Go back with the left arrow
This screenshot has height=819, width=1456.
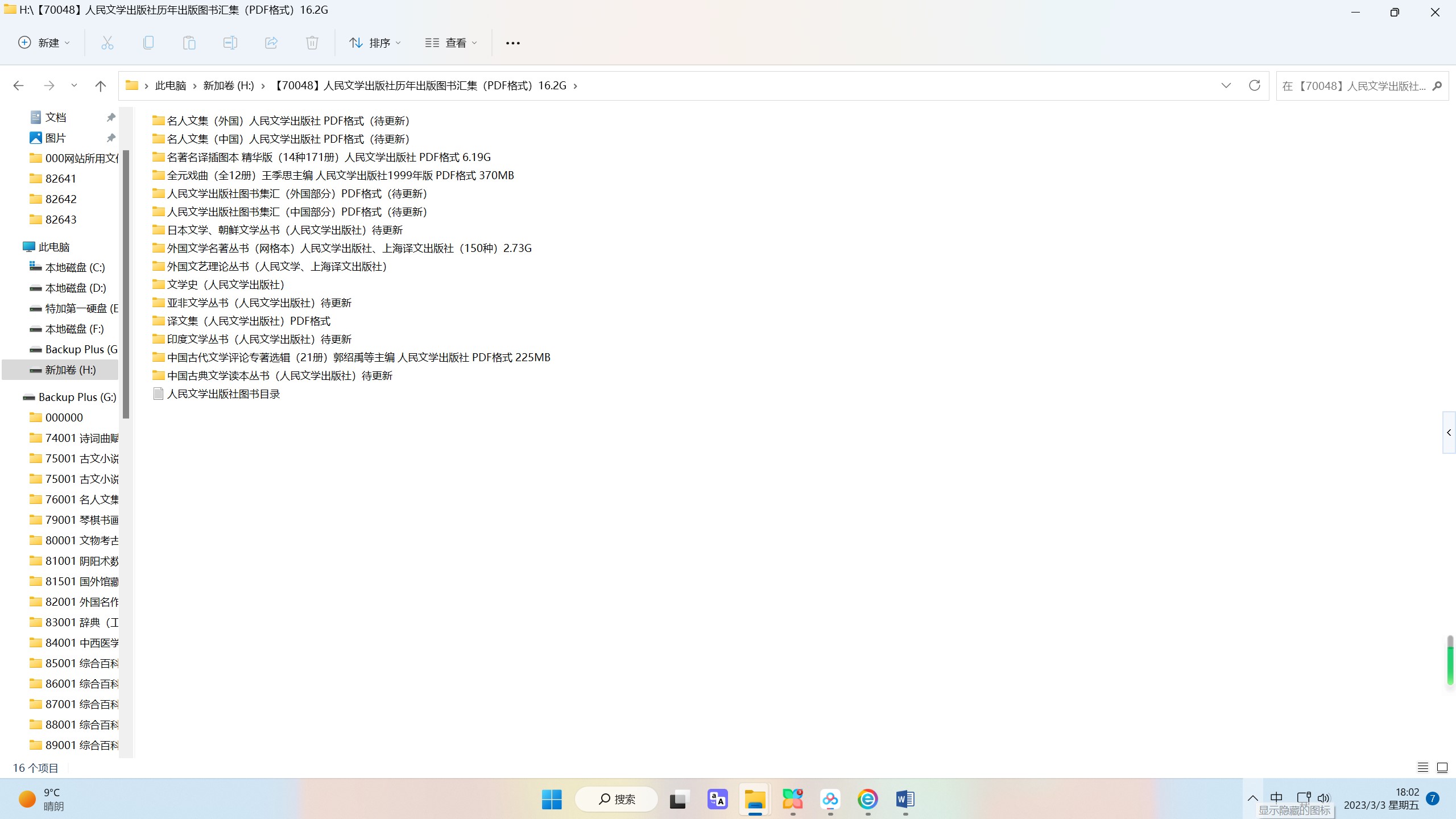pyautogui.click(x=18, y=86)
